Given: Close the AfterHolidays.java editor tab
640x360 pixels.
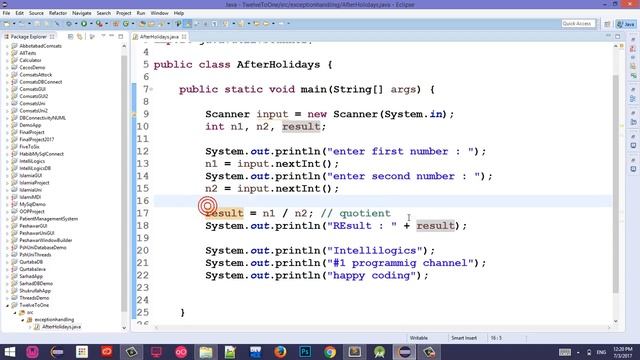Looking at the screenshot, I should click(x=184, y=37).
